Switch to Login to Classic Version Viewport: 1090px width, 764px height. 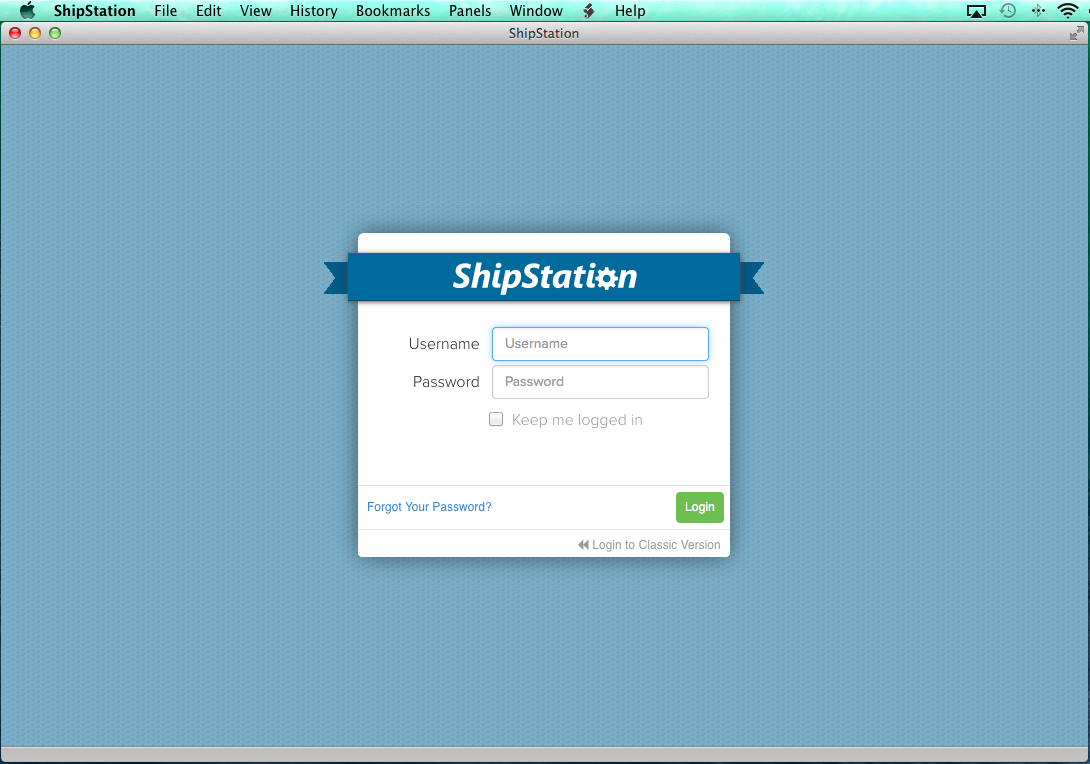[649, 545]
